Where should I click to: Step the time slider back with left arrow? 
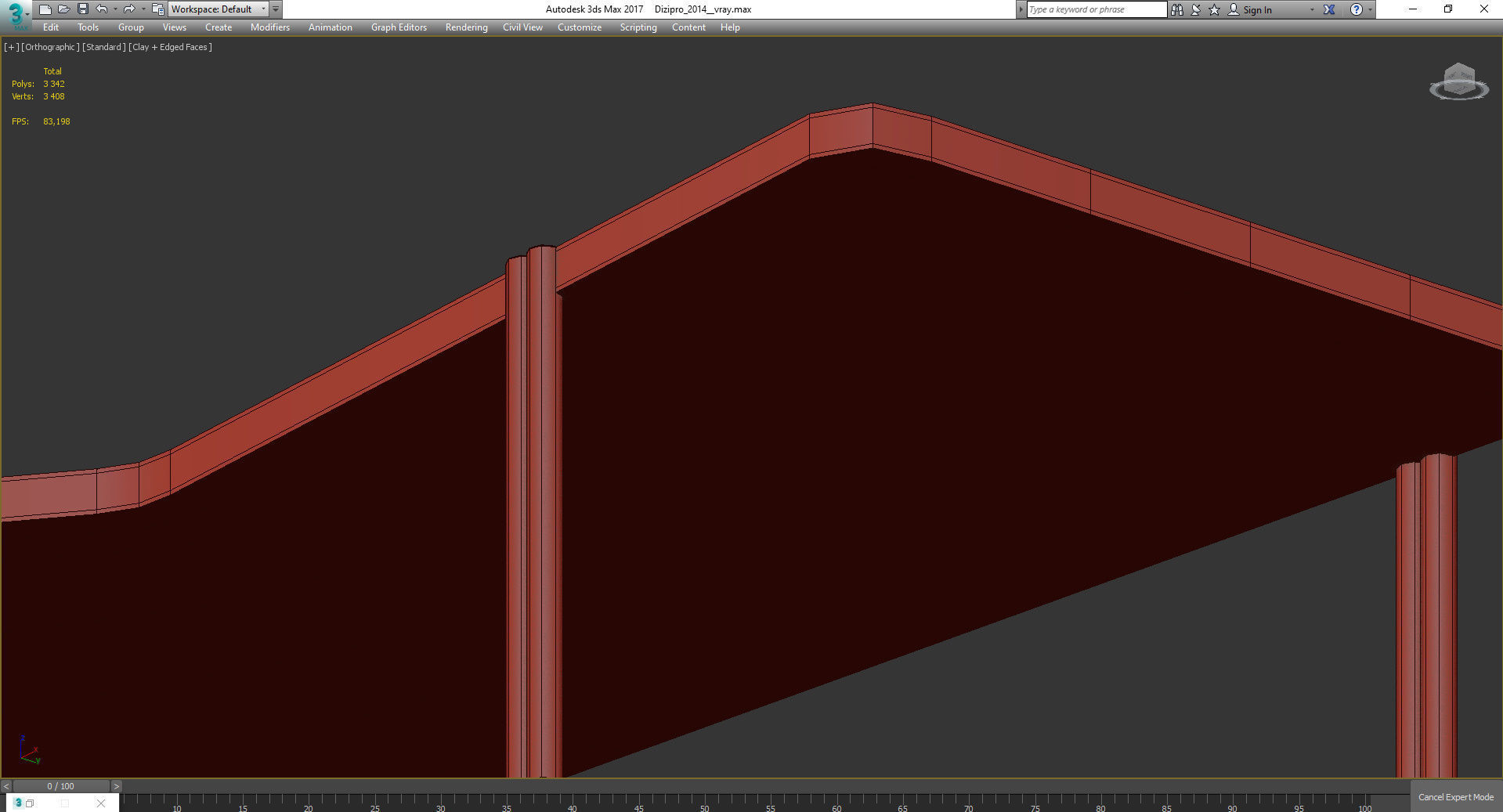pos(6,786)
